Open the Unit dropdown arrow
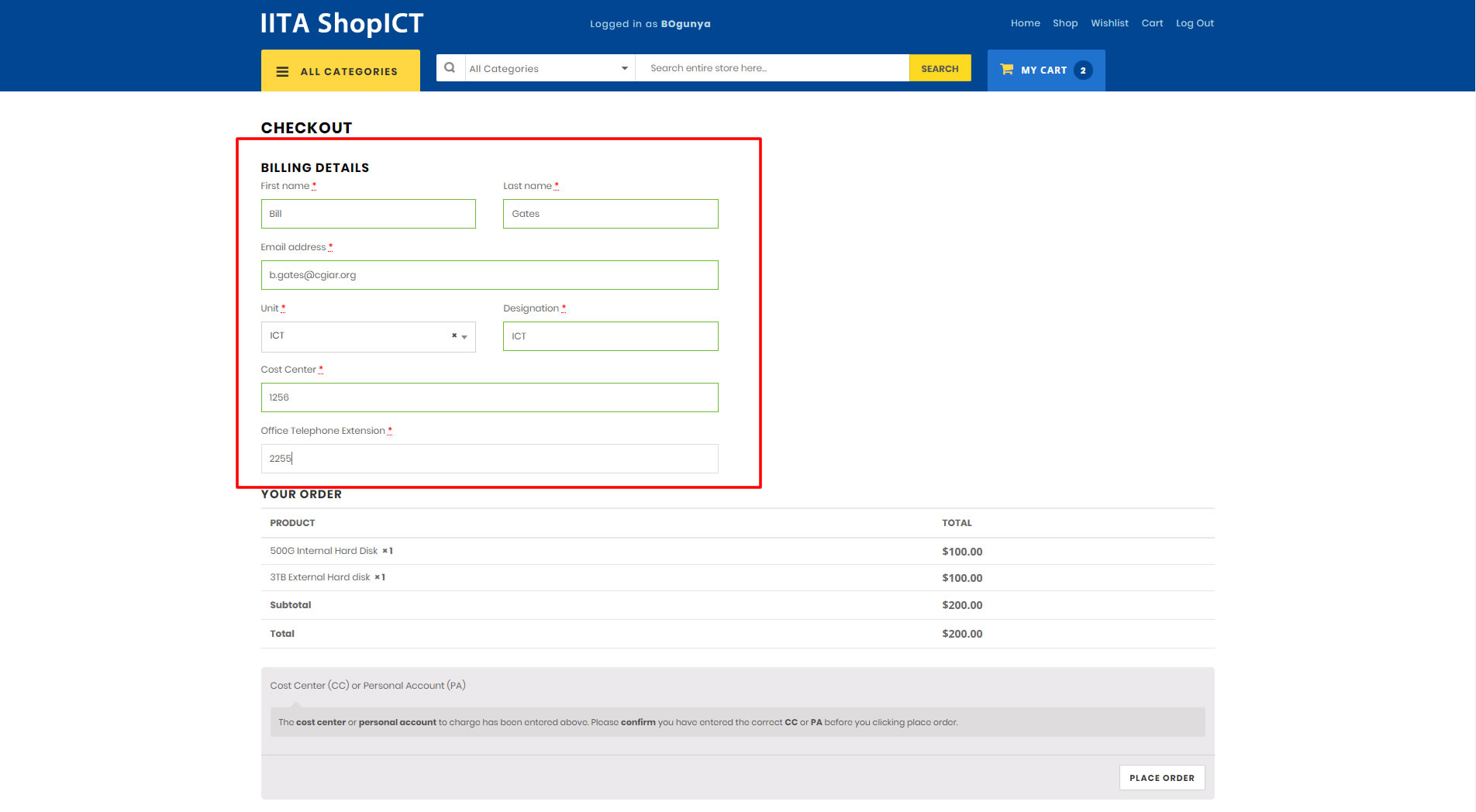 pos(464,337)
